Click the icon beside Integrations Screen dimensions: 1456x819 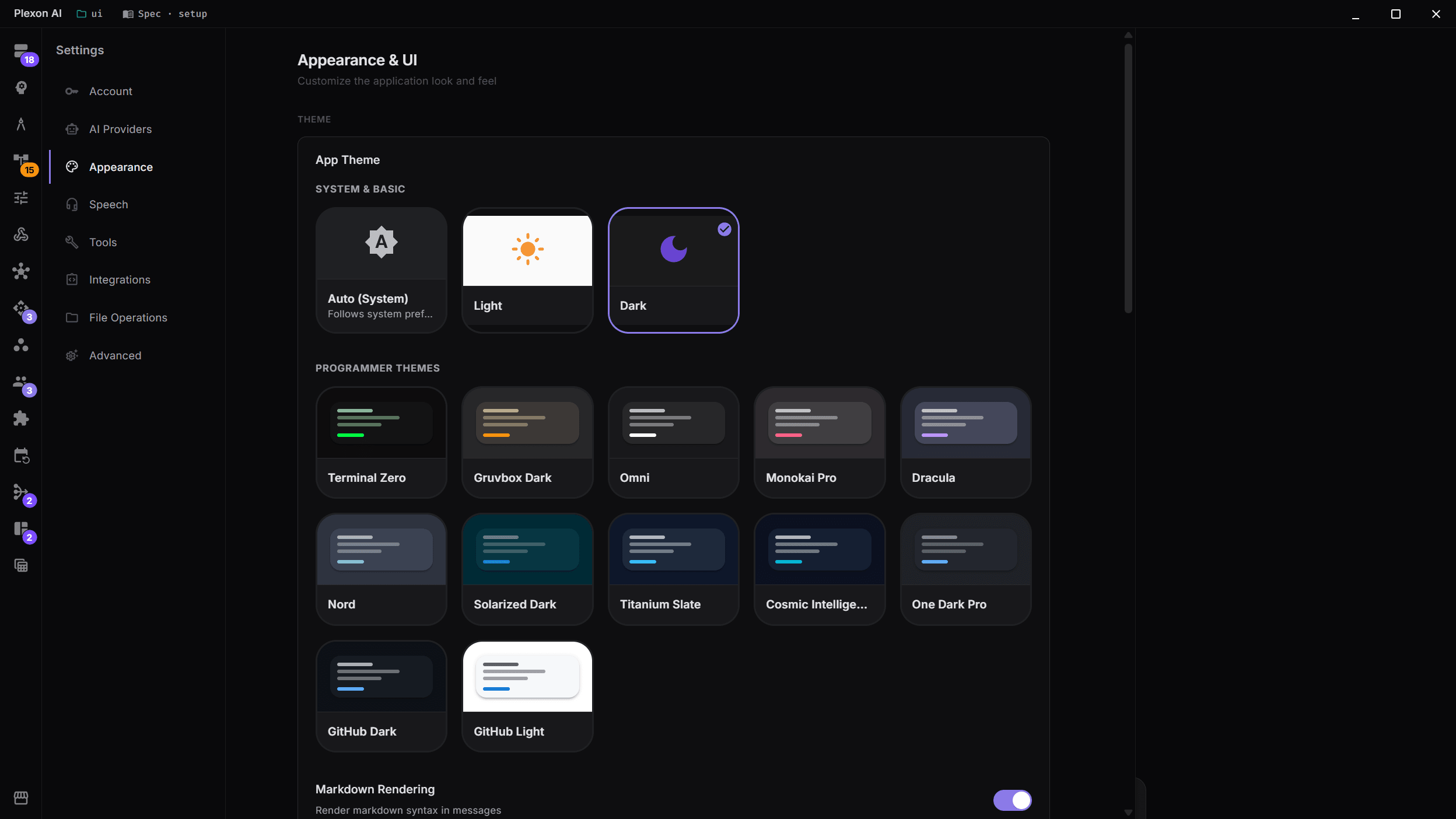[x=72, y=280]
